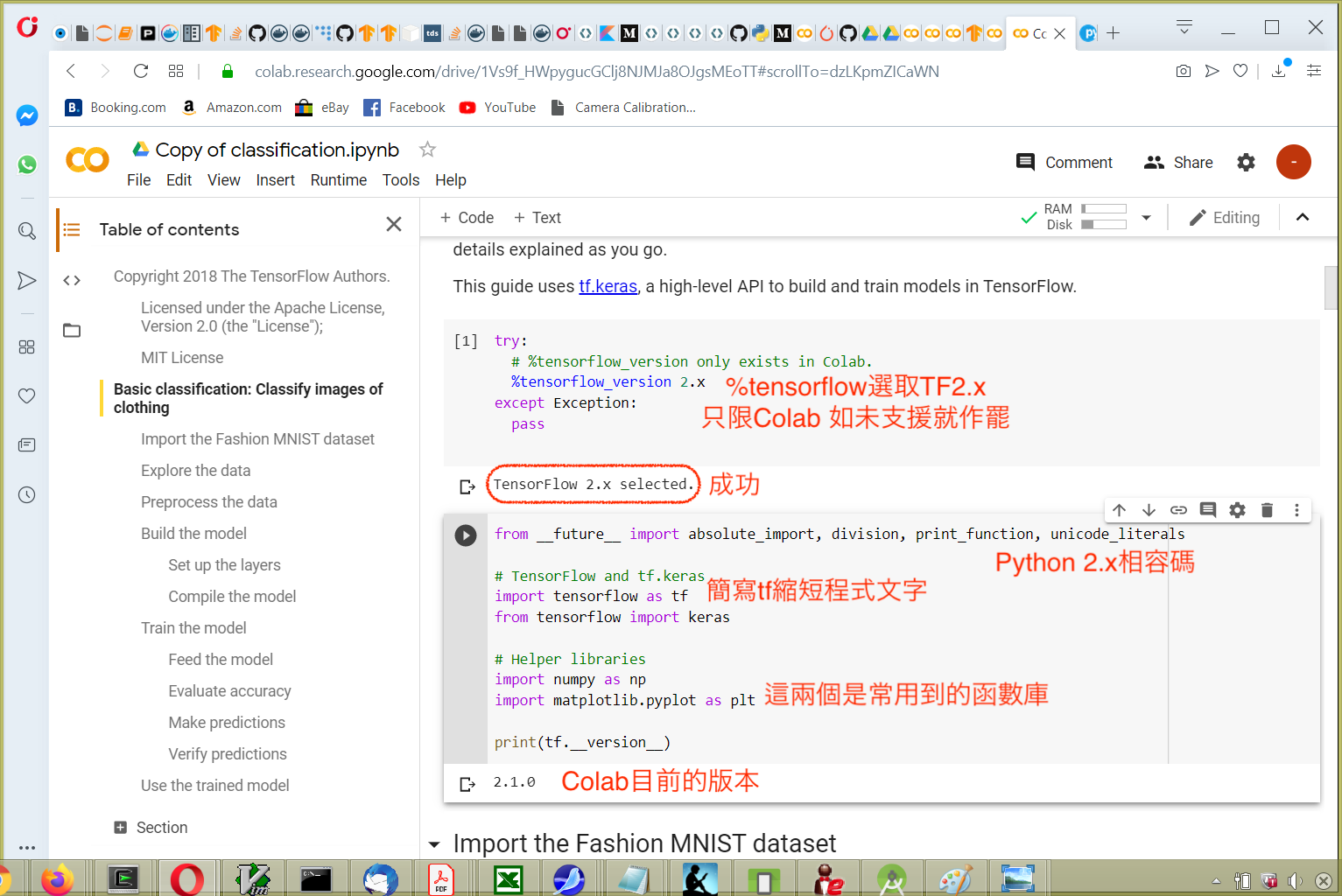Add a new Section in table of contents
This screenshot has width=1342, height=896.
pos(151,827)
